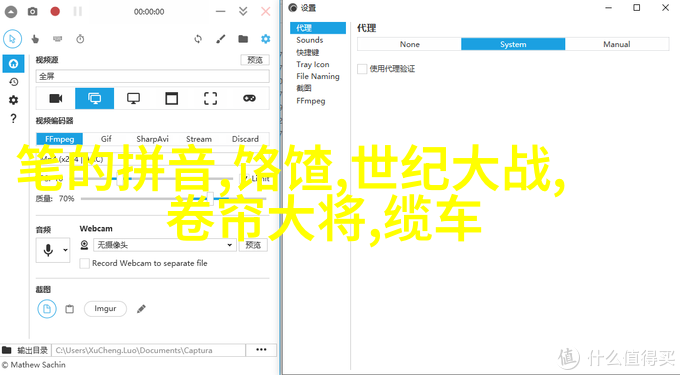Viewport: 680px width, 375px height.
Task: Take a screenshot with the camera icon
Action: (x=33, y=12)
